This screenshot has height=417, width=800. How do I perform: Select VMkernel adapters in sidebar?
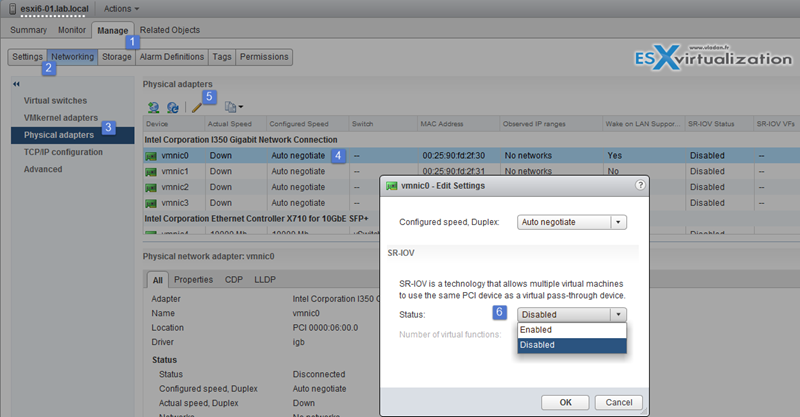pos(61,118)
